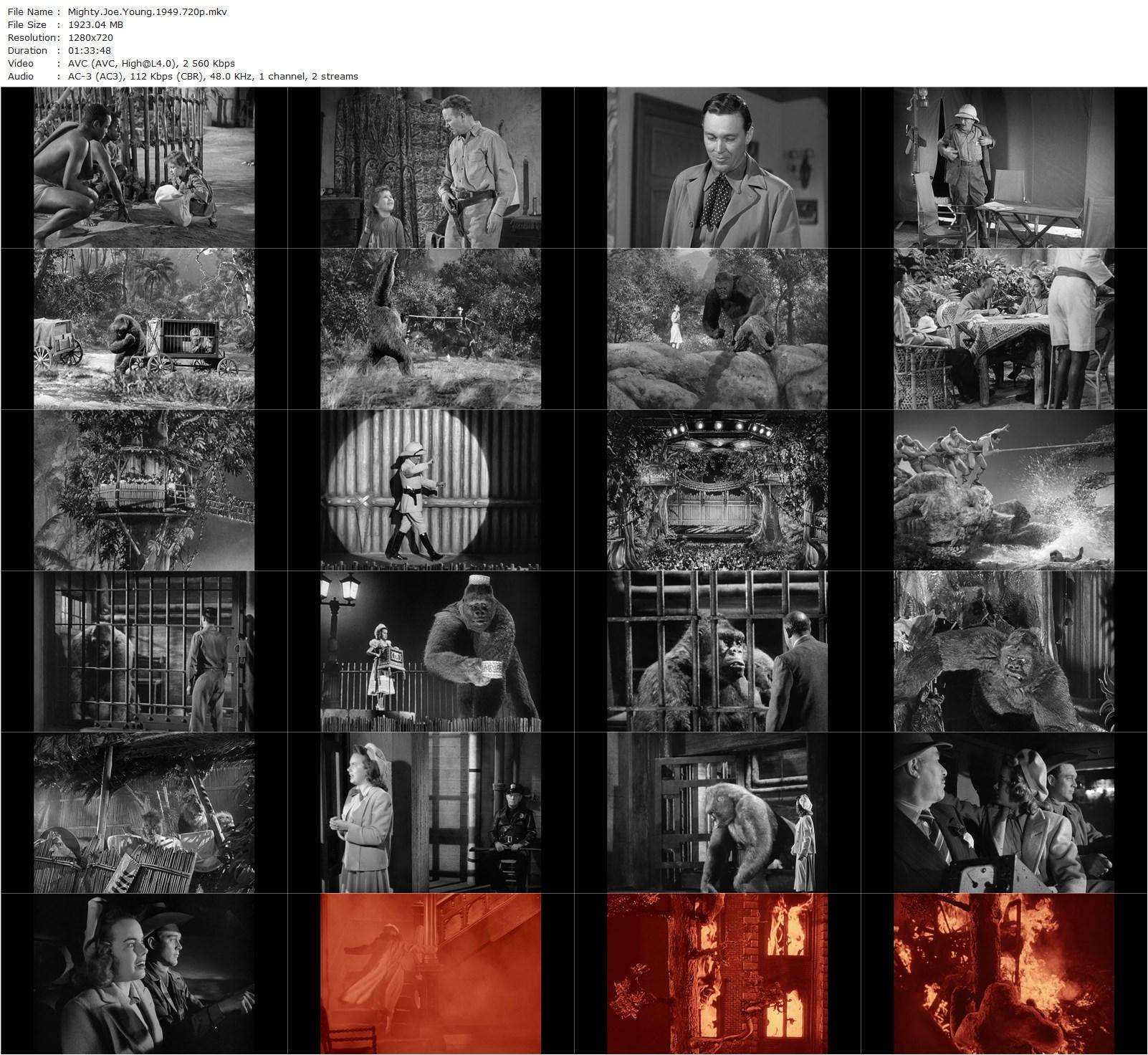
Task: Click the Duration value 01:33:48
Action: (89, 50)
